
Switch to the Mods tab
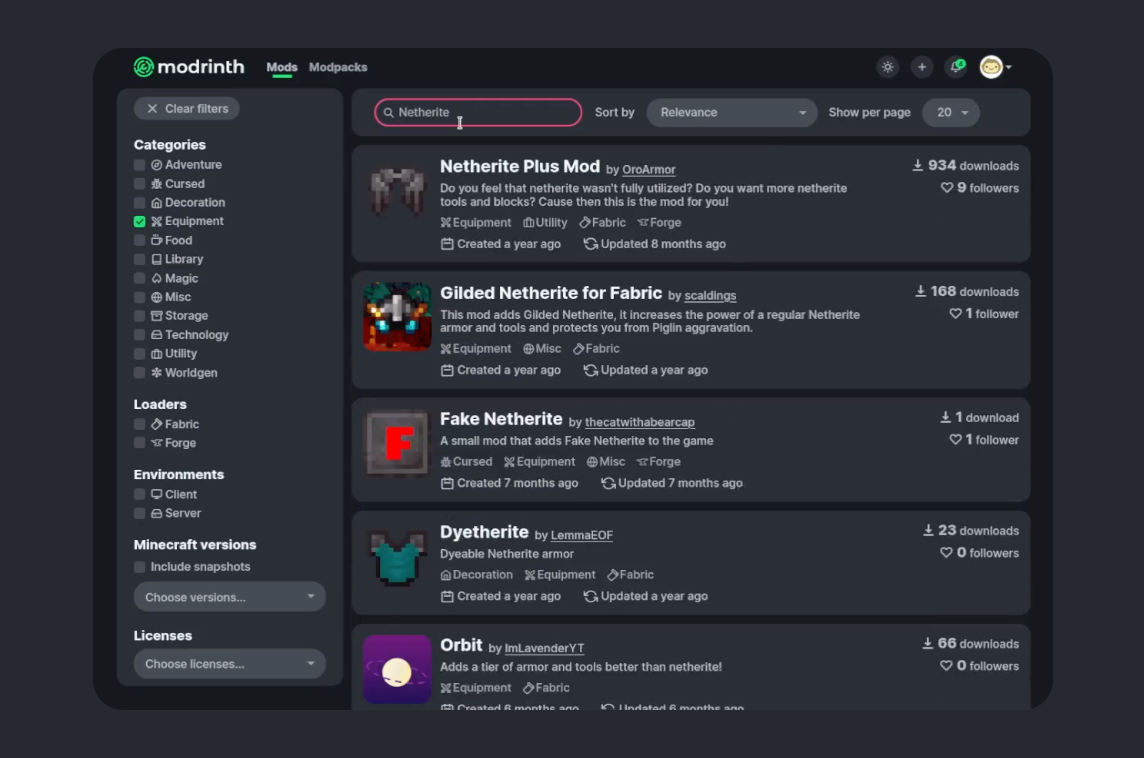click(282, 67)
